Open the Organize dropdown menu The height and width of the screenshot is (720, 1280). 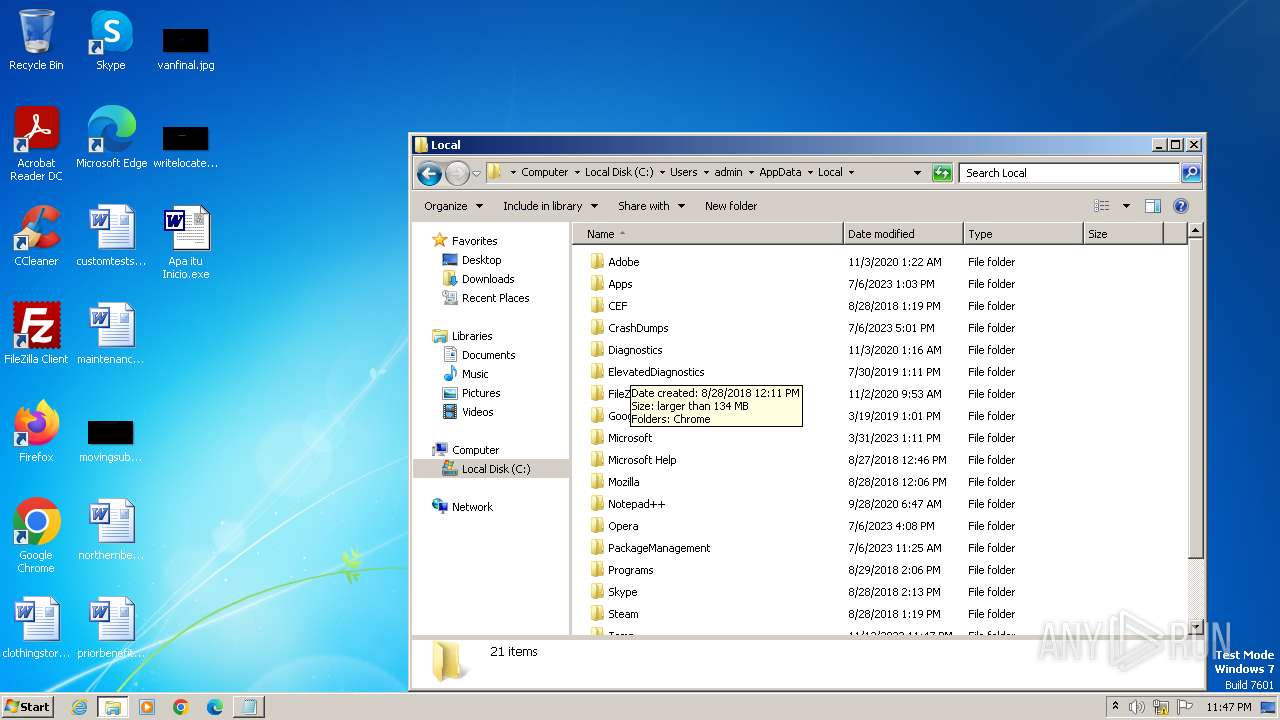(453, 206)
